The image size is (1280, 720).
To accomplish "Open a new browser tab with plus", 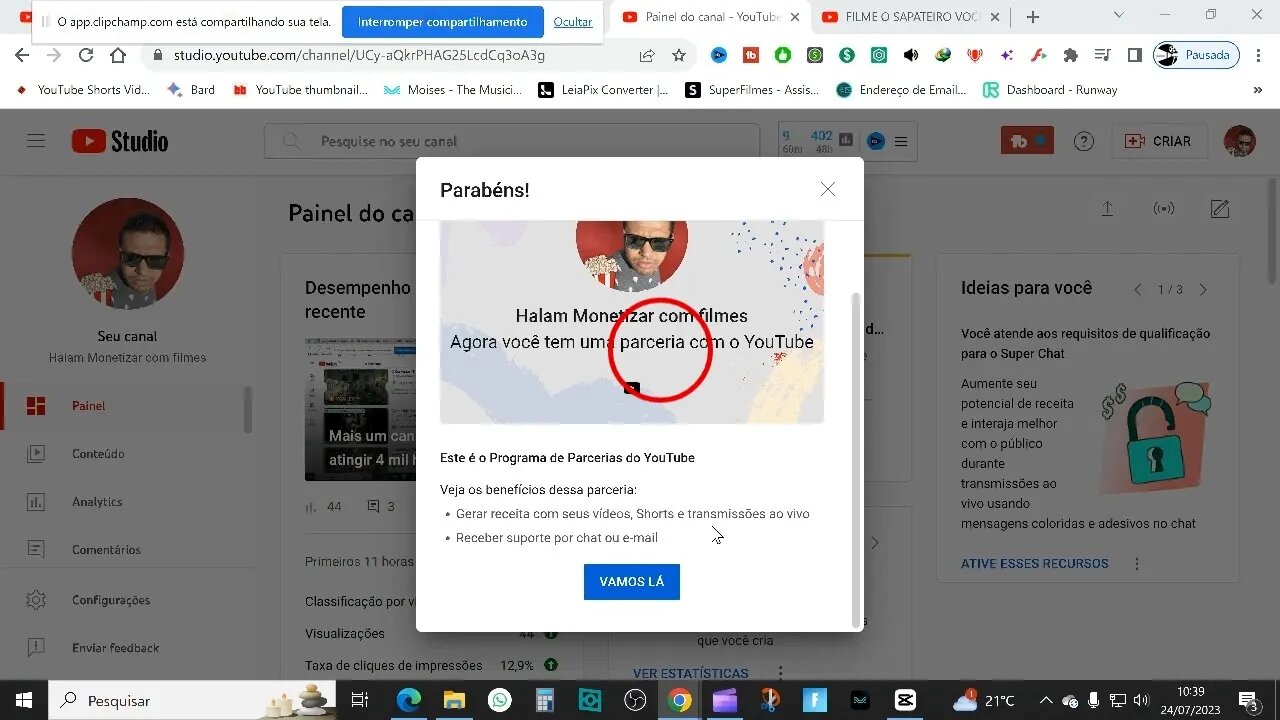I will coord(1033,17).
